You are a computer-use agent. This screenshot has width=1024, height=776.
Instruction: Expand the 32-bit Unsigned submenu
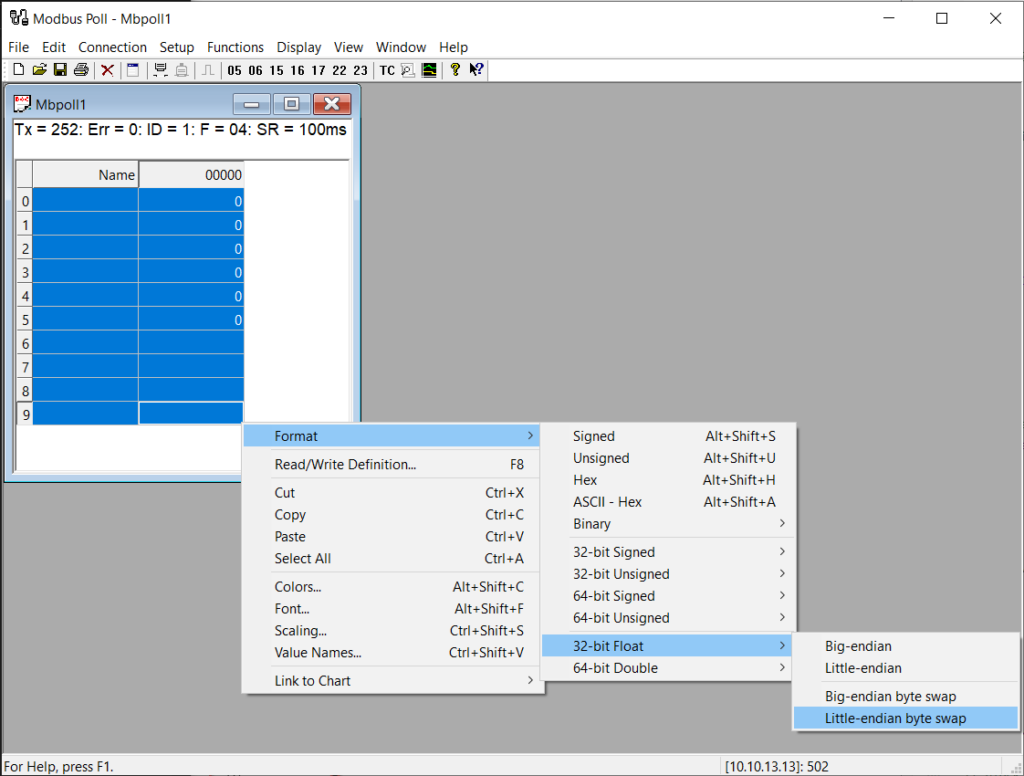coord(666,574)
